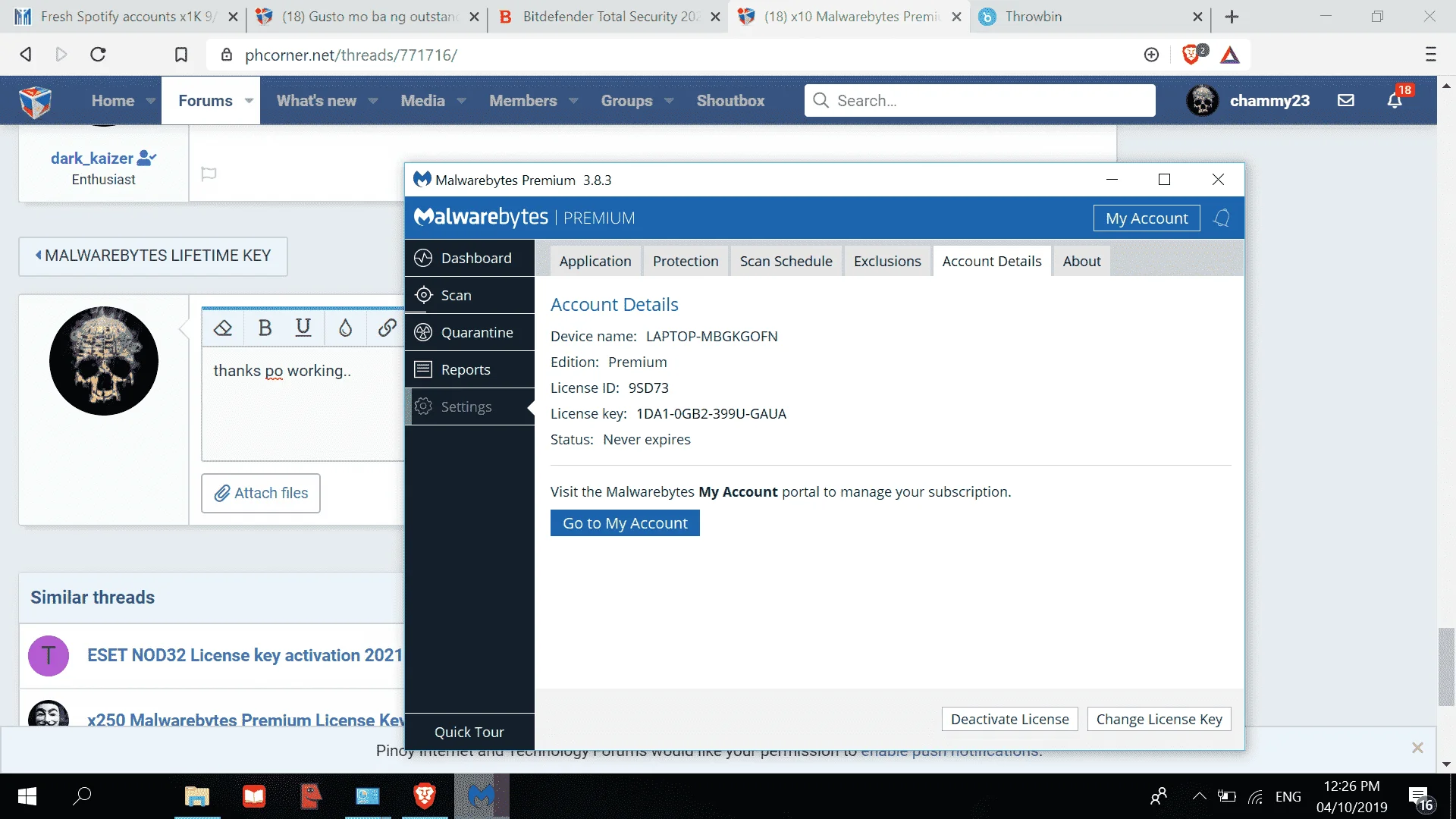Open File Explorer from taskbar

coord(197,796)
